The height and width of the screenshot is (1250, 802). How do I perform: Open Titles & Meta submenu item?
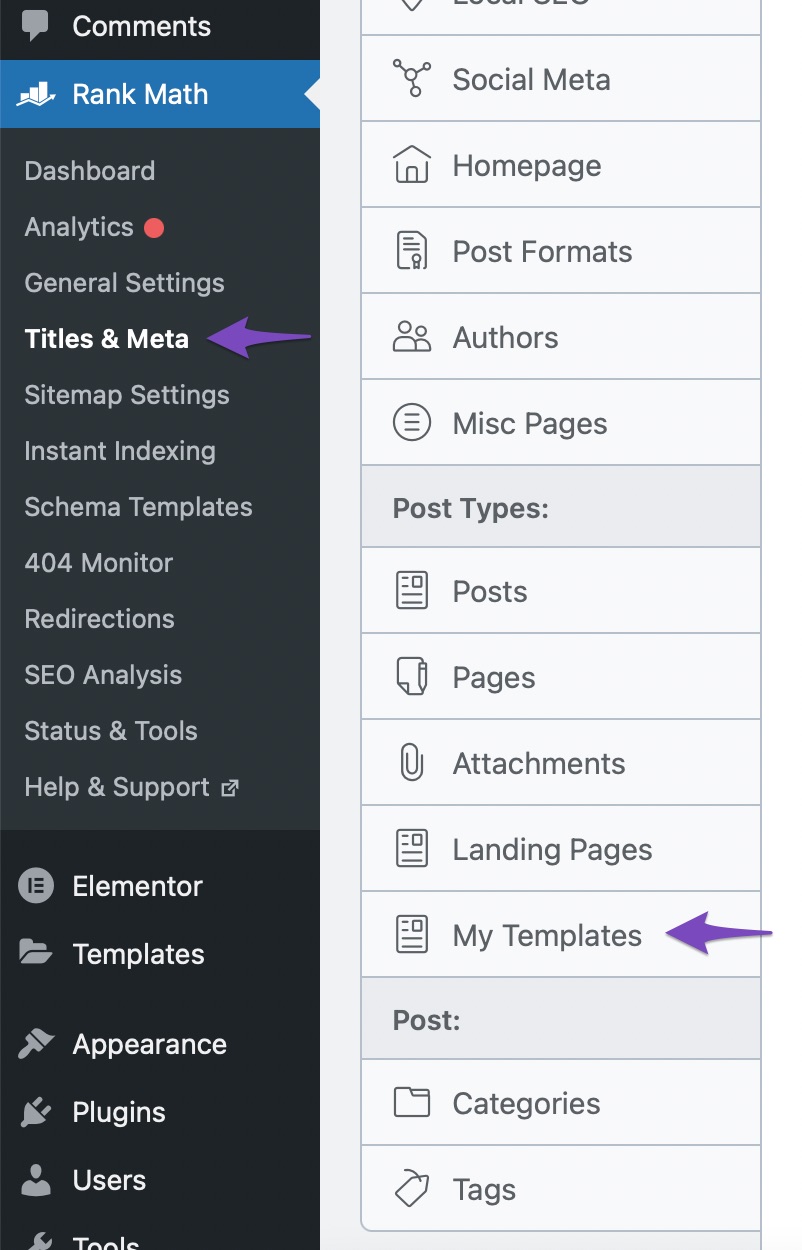click(x=106, y=339)
